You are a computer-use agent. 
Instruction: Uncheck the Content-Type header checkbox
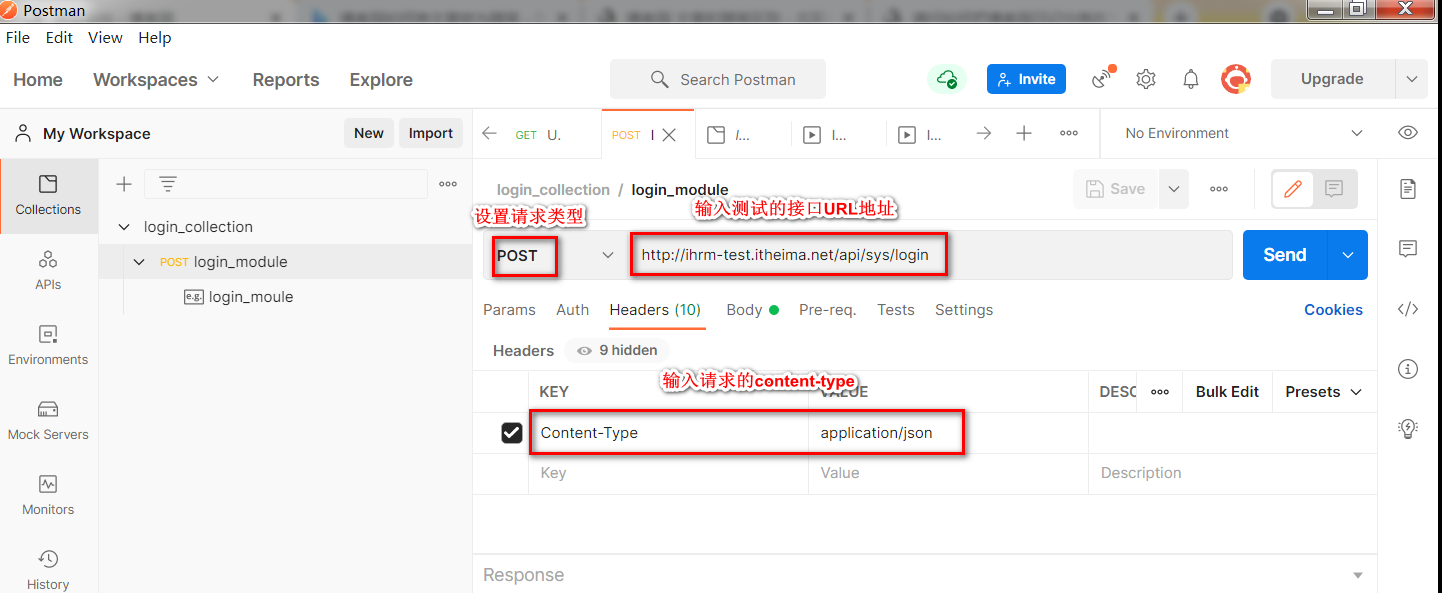[x=512, y=433]
